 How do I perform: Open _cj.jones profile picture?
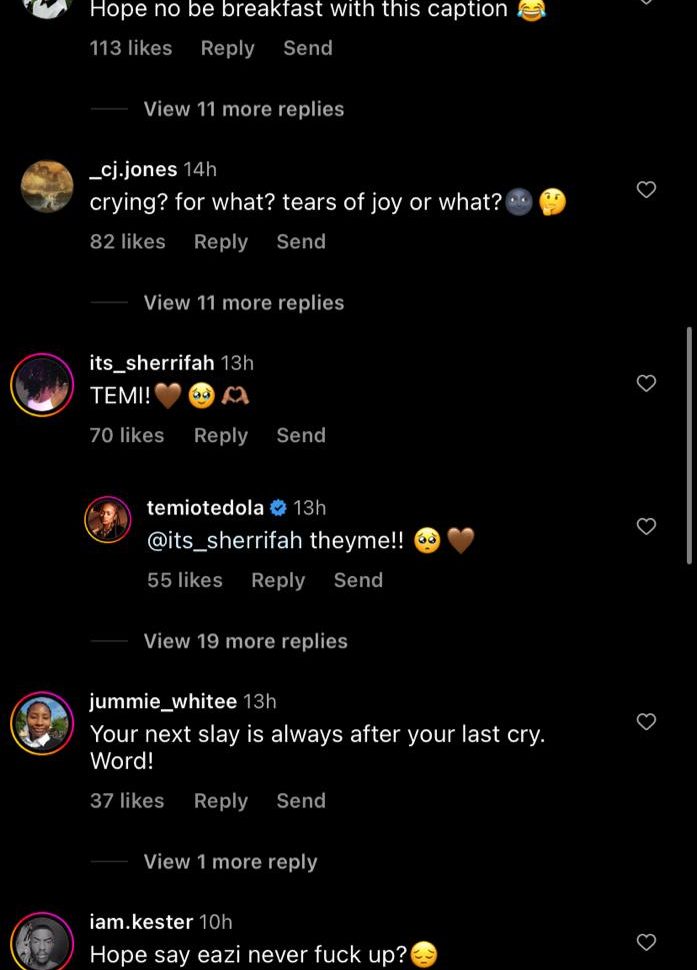[47, 187]
